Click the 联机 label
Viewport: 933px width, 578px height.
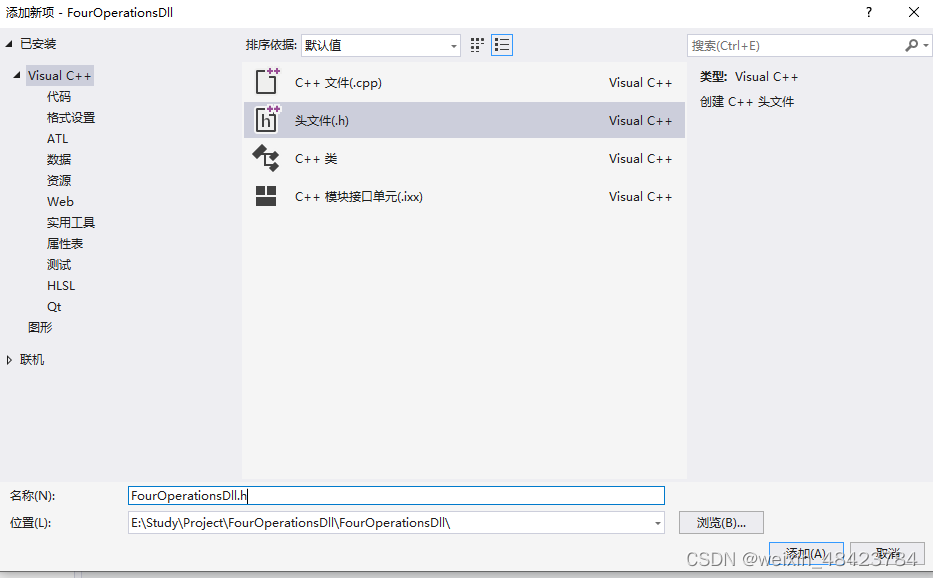pos(32,360)
